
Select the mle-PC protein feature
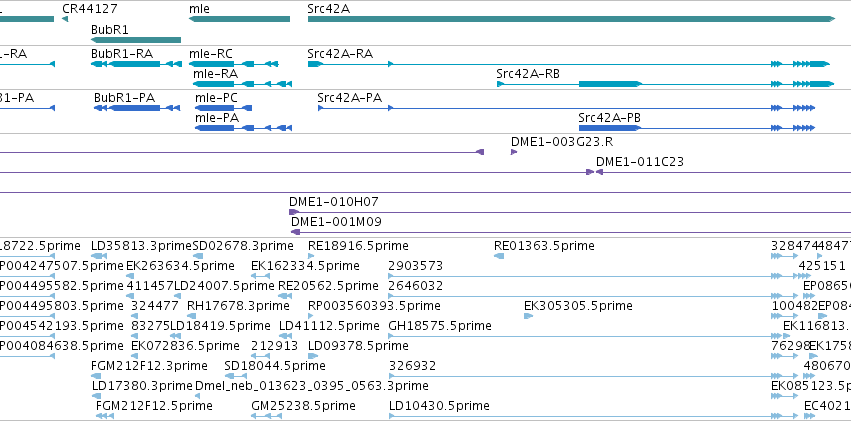(x=223, y=108)
